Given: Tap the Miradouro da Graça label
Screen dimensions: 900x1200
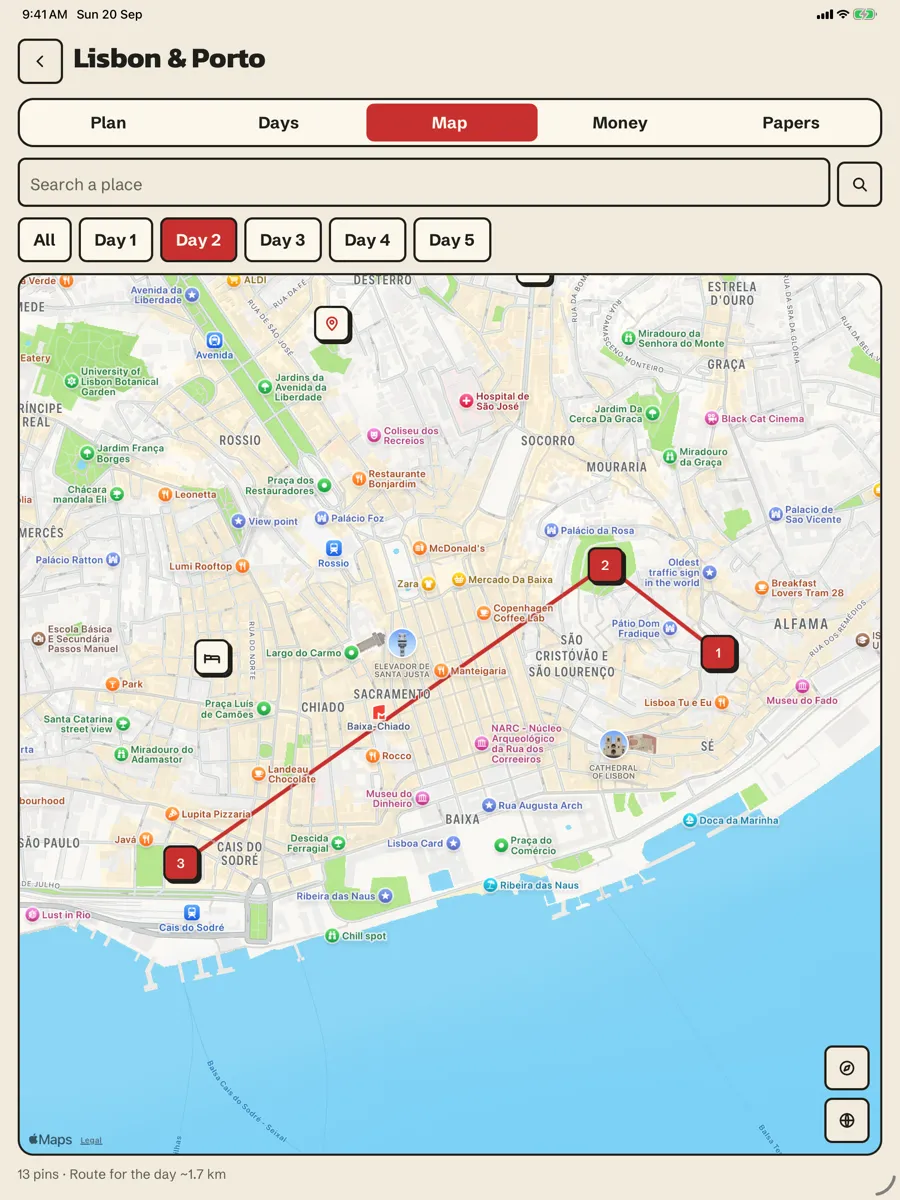Looking at the screenshot, I should (704, 457).
